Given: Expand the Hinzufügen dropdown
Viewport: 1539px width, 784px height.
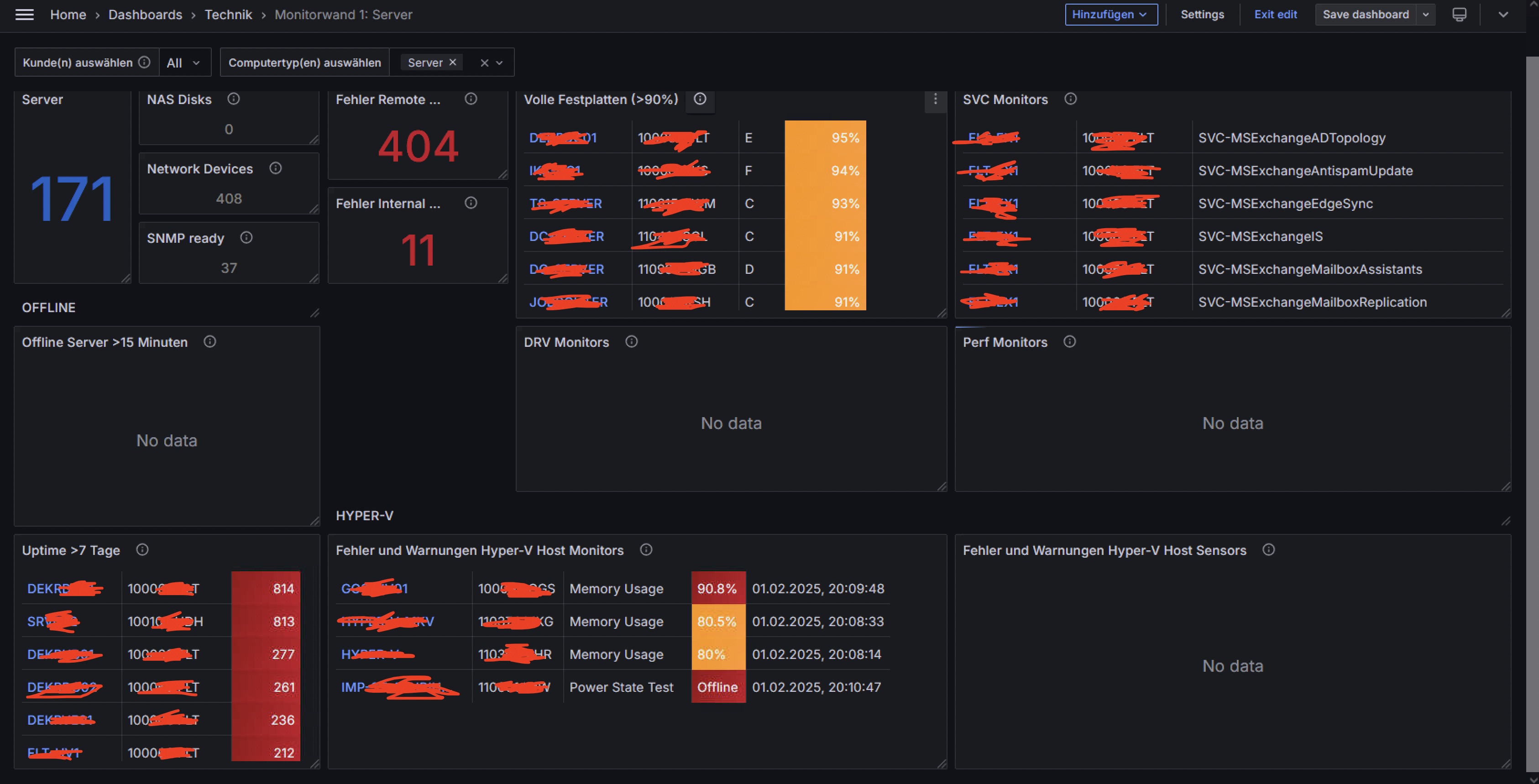Looking at the screenshot, I should pyautogui.click(x=1110, y=14).
